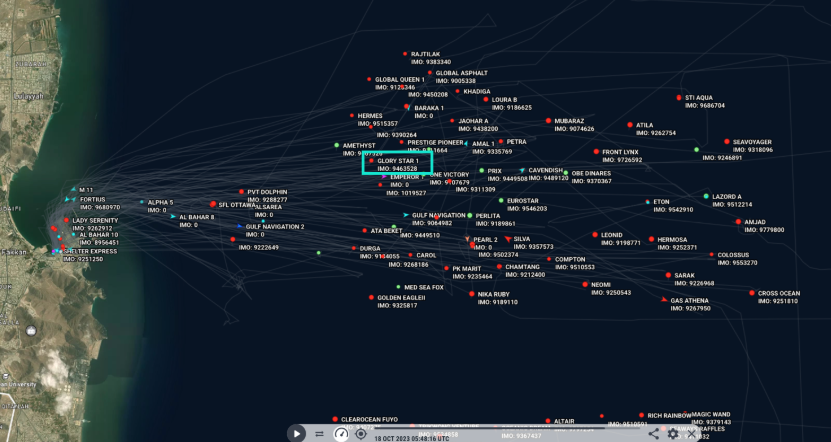Click the BARAKA 1 vessel label
831x442 pixels.
429,108
